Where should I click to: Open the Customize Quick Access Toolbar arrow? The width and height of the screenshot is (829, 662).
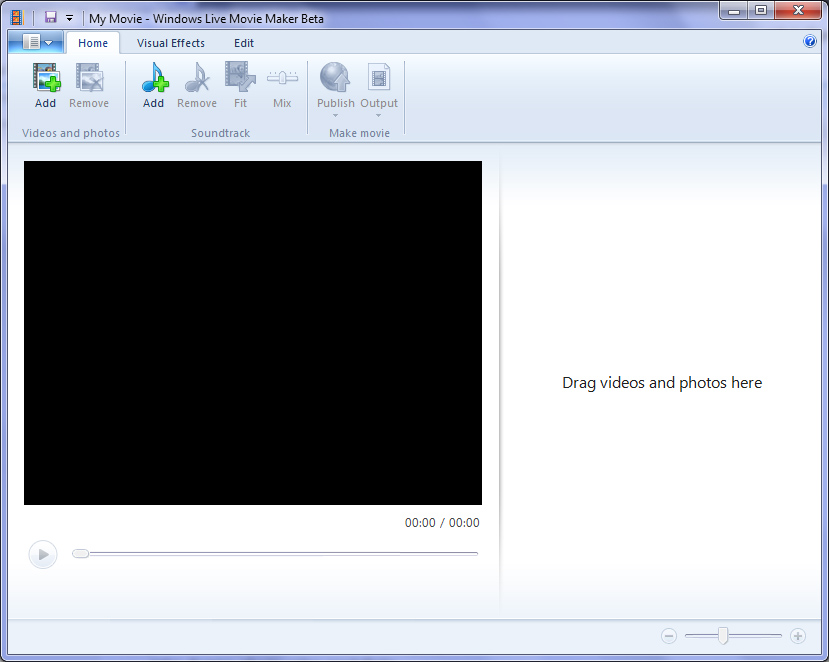coord(69,18)
